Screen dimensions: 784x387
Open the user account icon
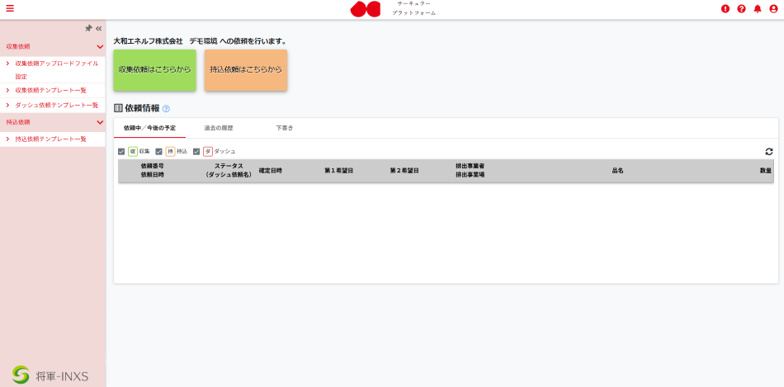point(774,8)
